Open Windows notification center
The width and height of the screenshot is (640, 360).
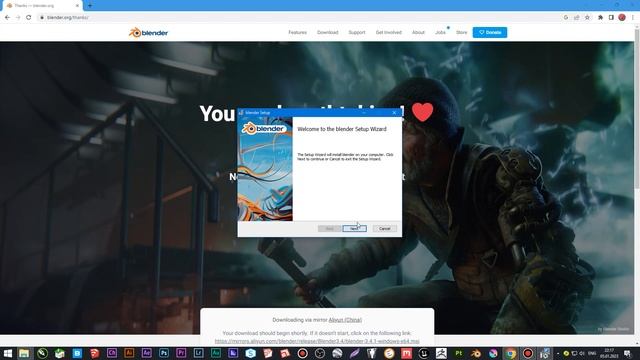point(627,353)
